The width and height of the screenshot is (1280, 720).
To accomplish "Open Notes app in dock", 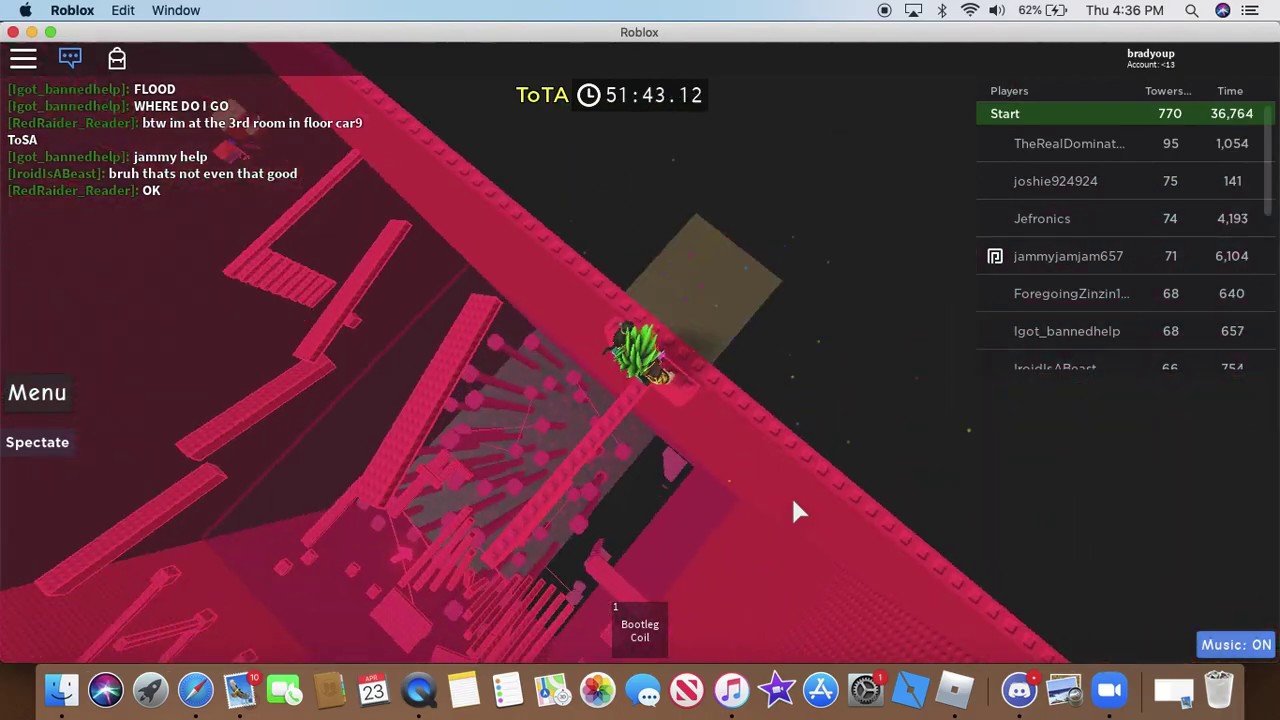I will pos(464,690).
